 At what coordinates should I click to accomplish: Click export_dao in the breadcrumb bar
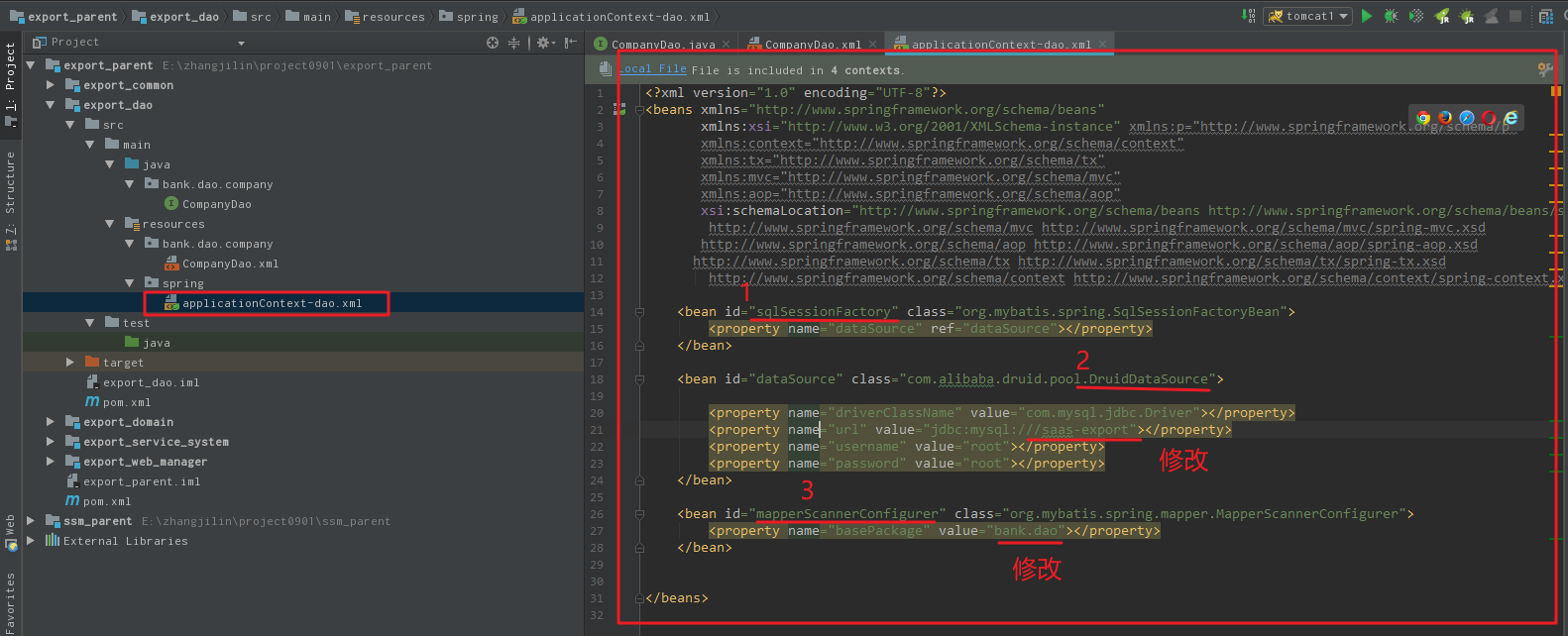[175, 17]
